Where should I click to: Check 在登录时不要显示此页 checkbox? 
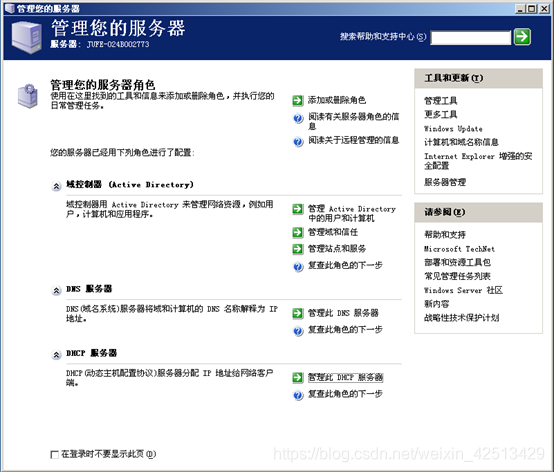[54, 455]
